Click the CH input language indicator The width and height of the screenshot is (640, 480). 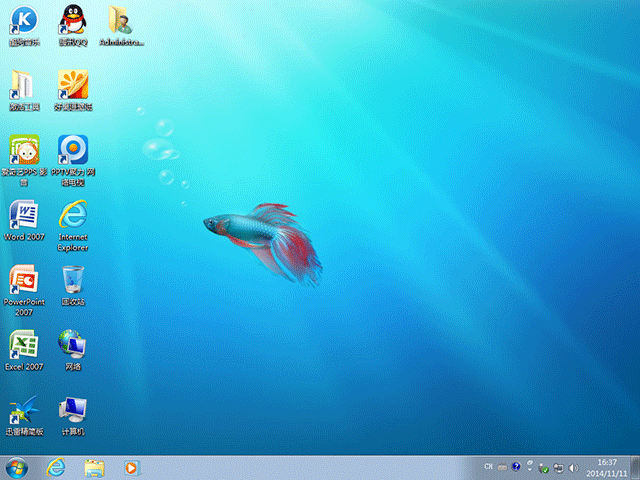point(488,467)
